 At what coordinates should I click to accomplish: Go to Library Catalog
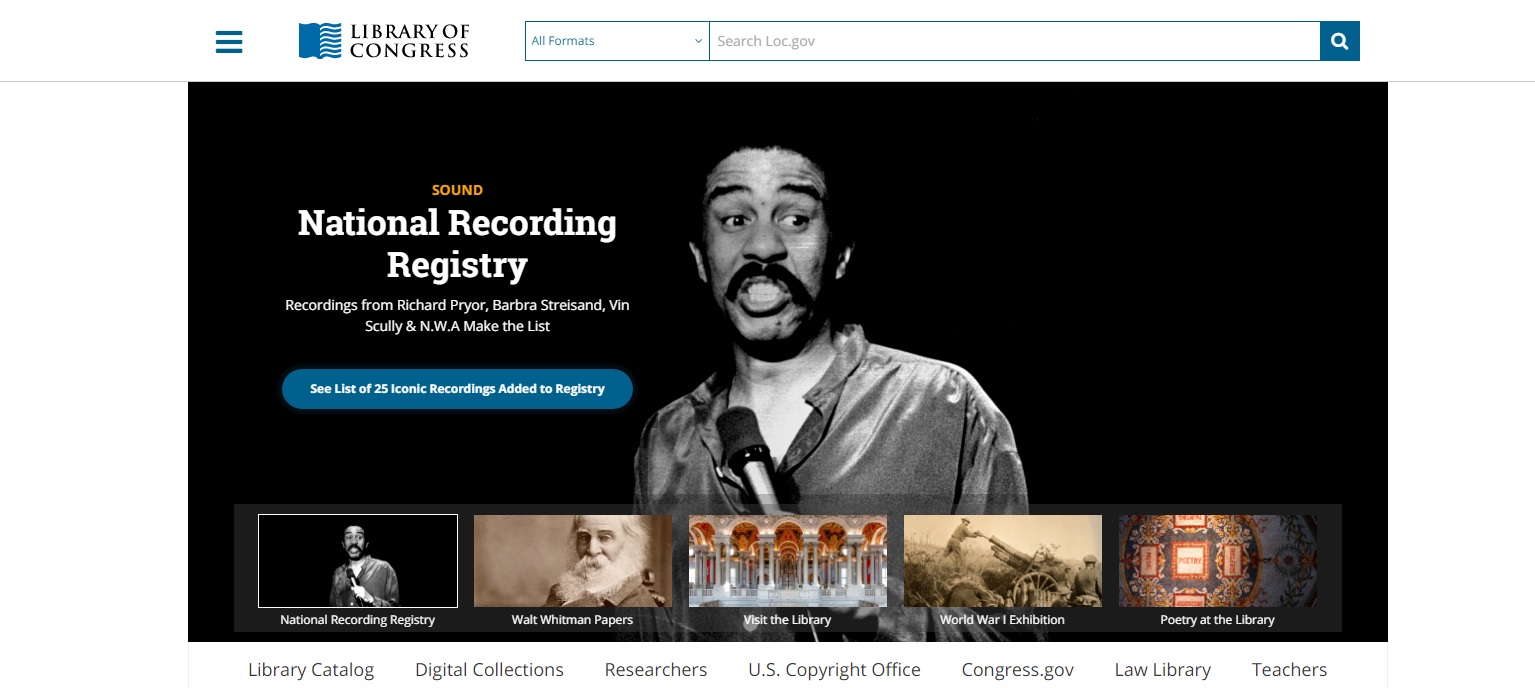[x=311, y=670]
